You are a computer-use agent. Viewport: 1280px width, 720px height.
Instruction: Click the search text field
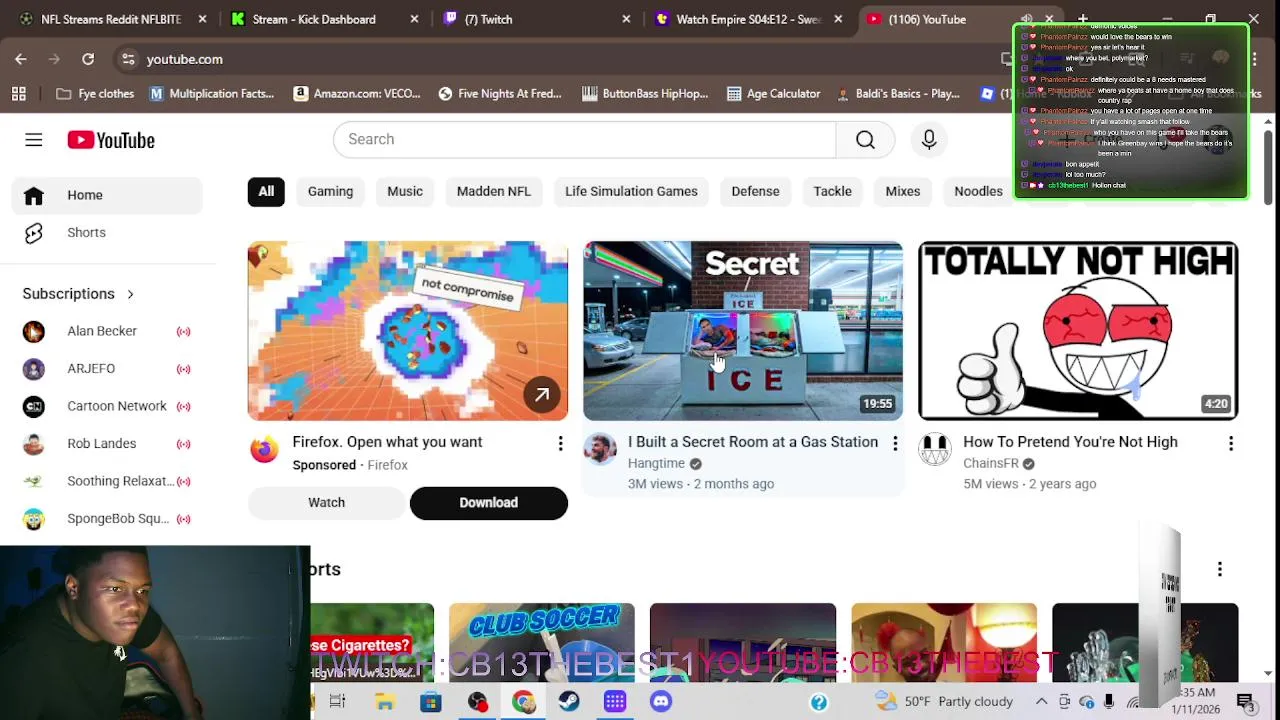coord(585,140)
